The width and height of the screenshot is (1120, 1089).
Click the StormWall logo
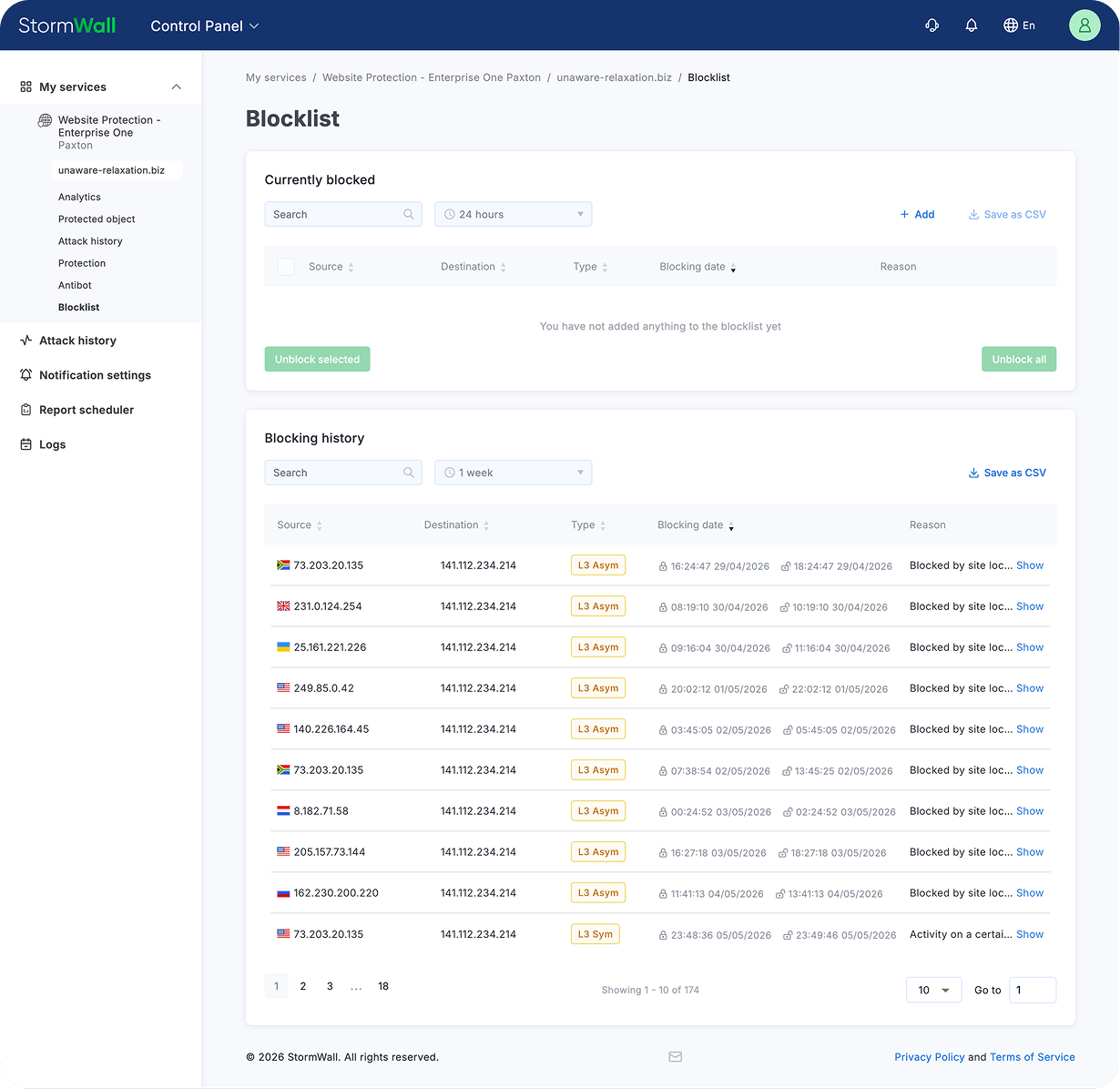(67, 25)
